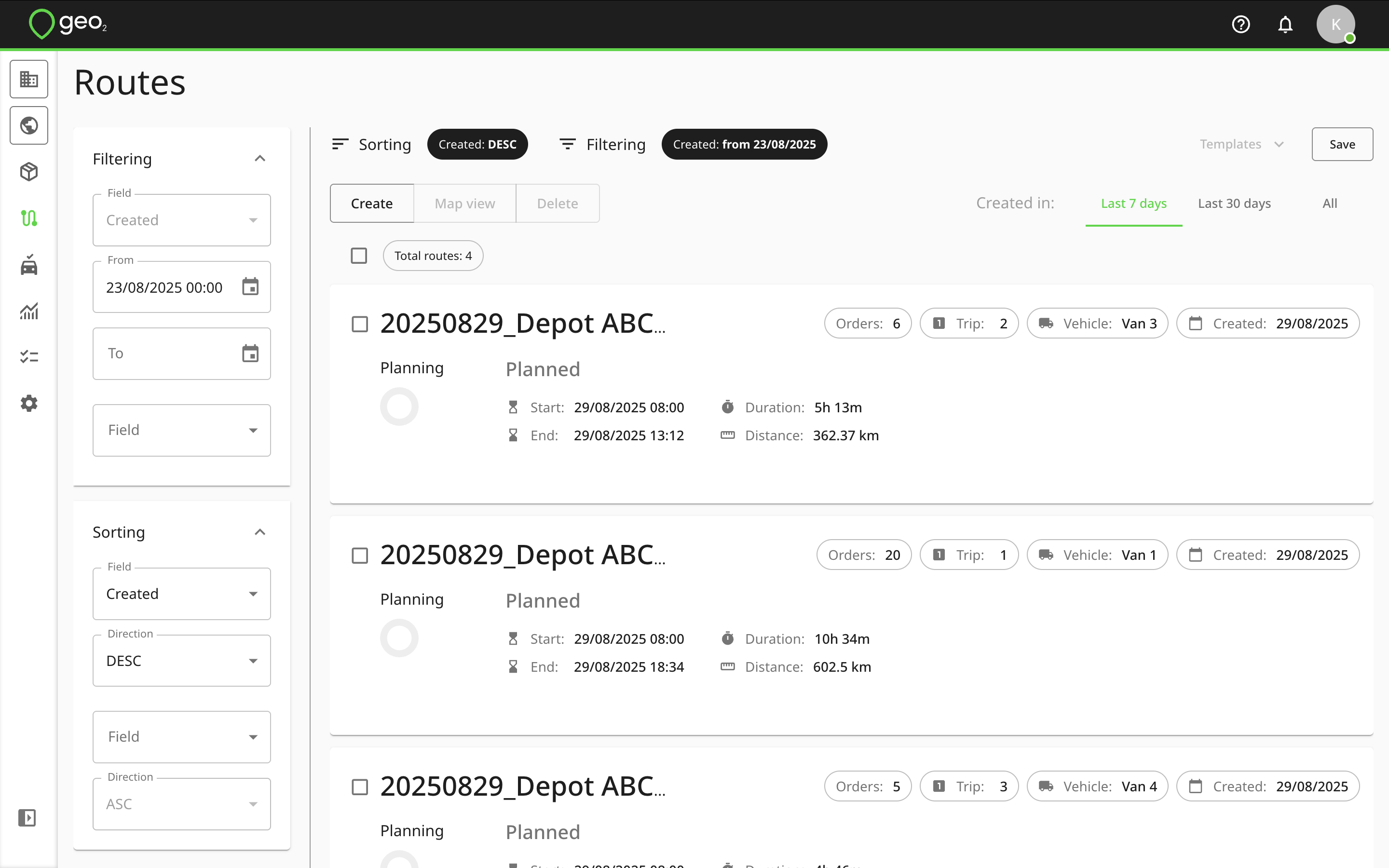Click the Delete button
Screen dimensions: 1389x868
pos(558,203)
